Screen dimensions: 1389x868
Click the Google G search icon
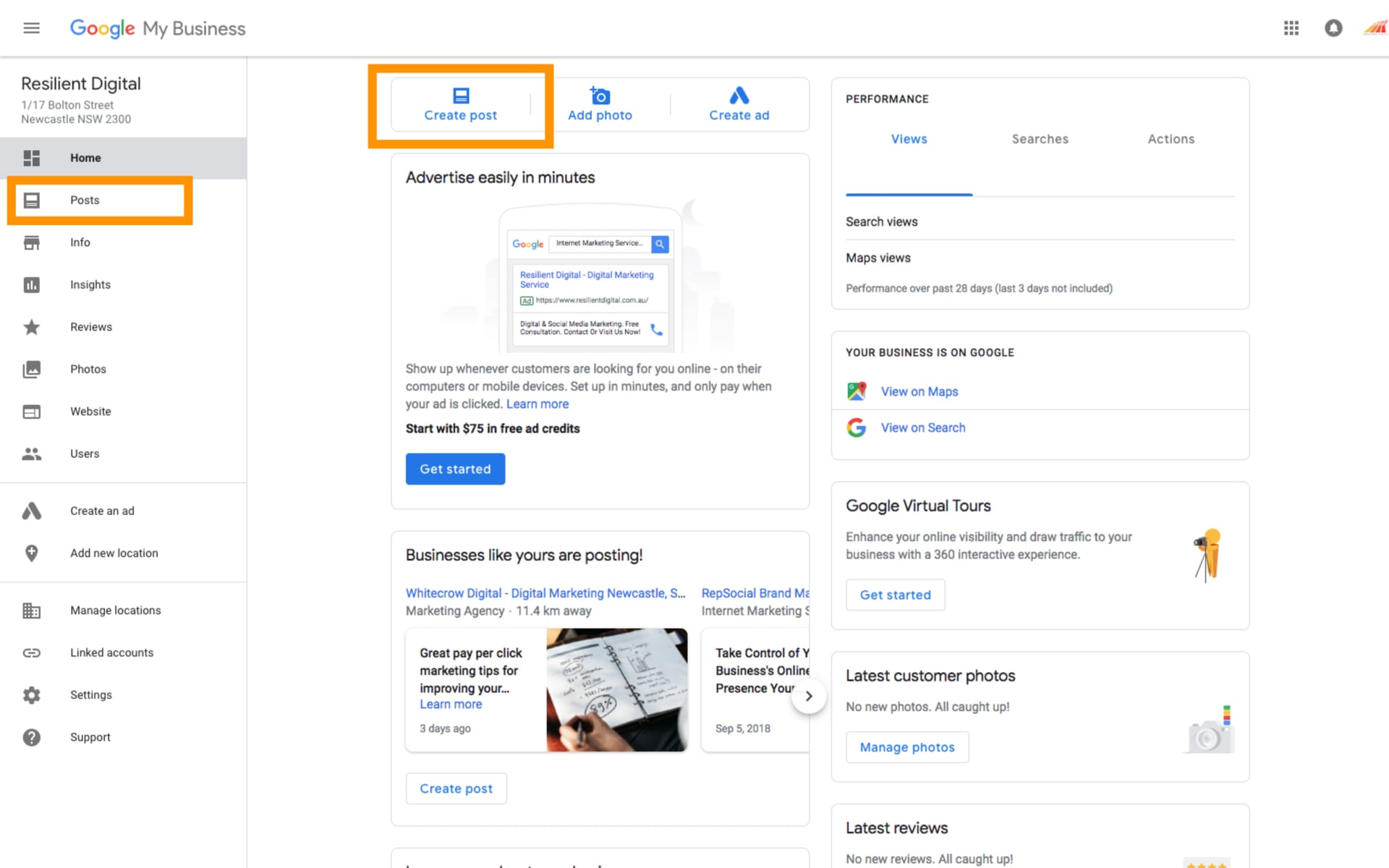[857, 427]
